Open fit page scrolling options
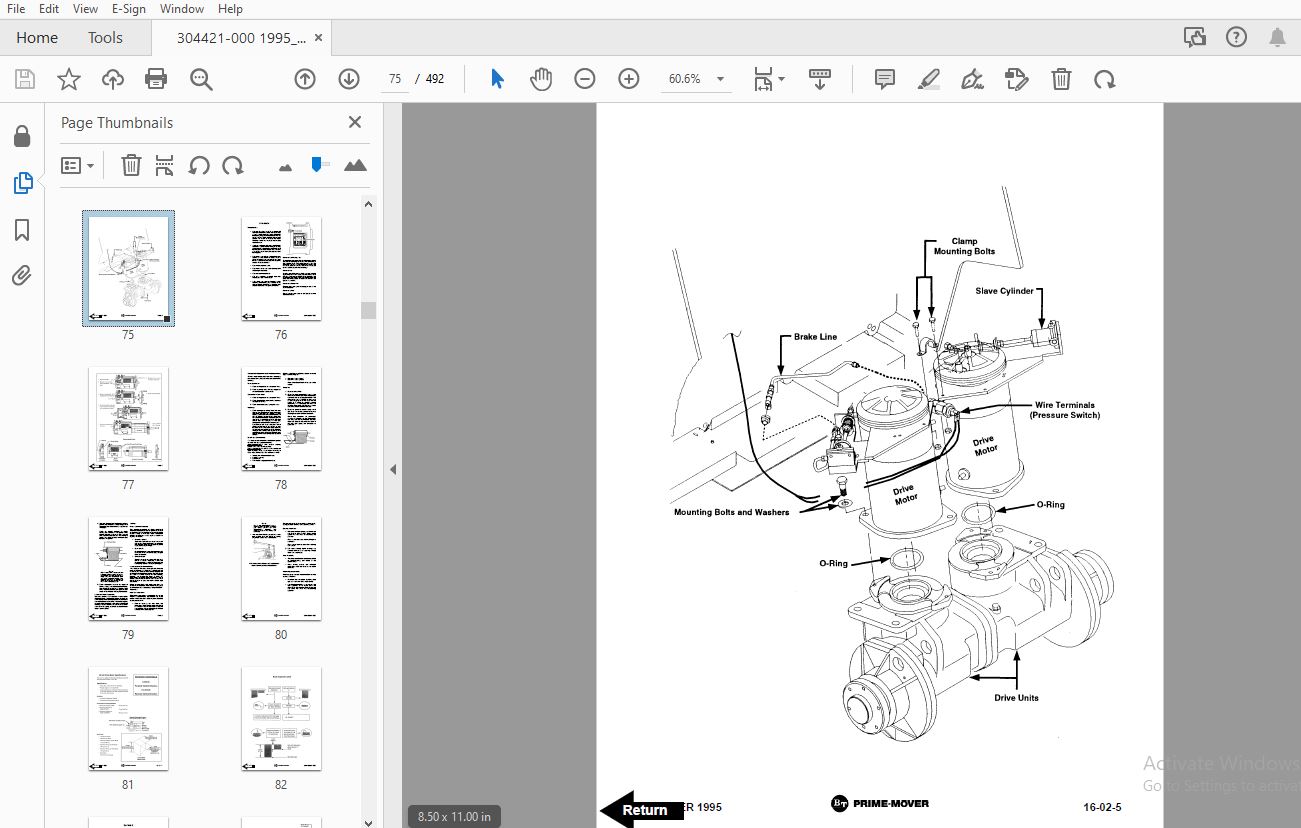The height and width of the screenshot is (828, 1301). point(768,79)
